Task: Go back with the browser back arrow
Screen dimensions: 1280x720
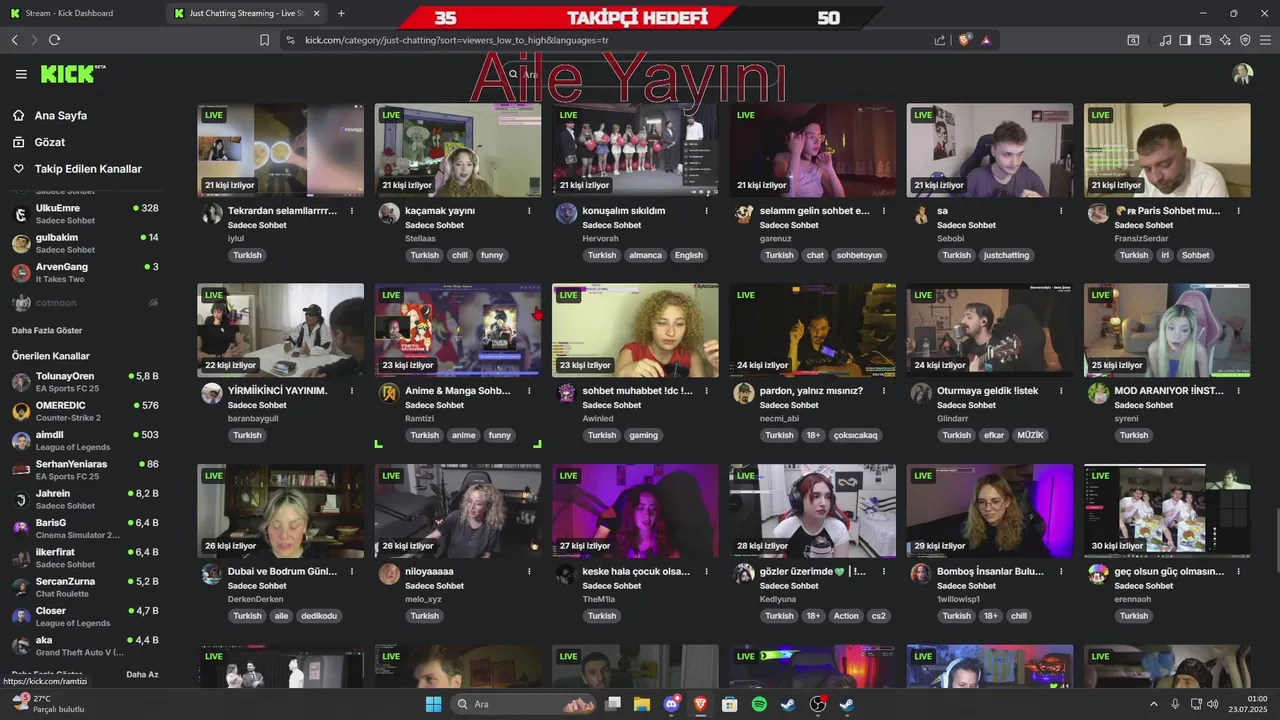Action: tap(15, 40)
